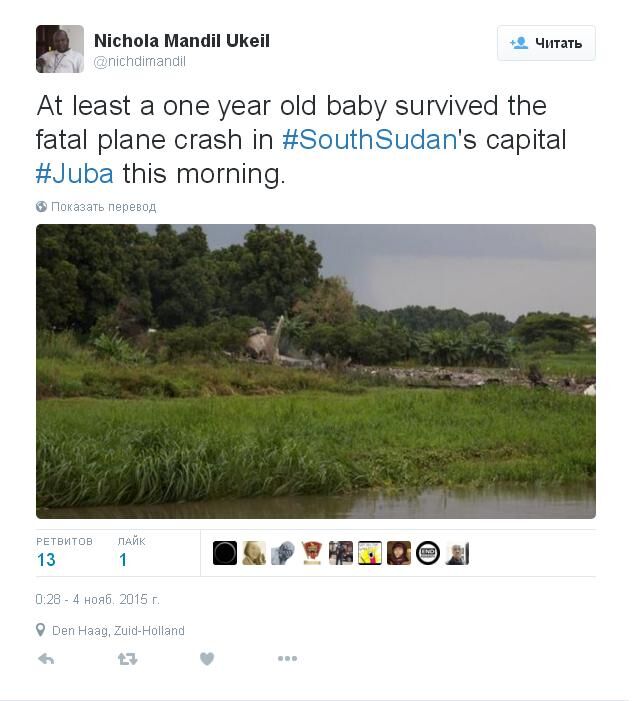Open the @nichdimandil handle
640x701 pixels.
pyautogui.click(x=139, y=61)
